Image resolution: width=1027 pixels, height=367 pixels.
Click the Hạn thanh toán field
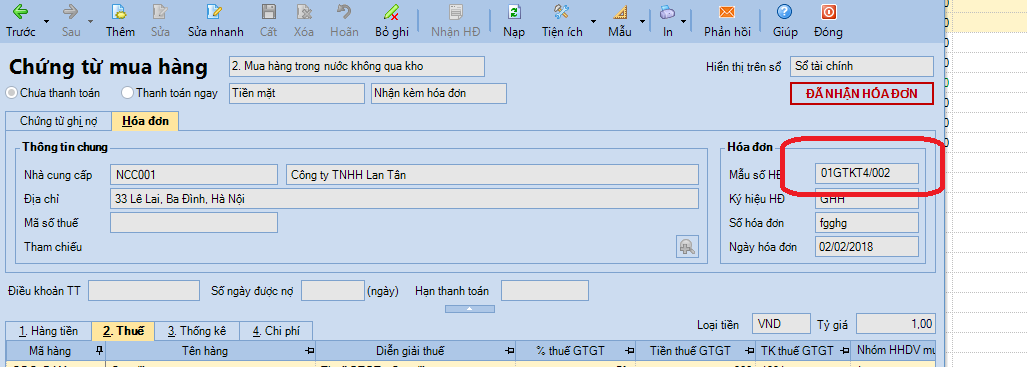[545, 290]
